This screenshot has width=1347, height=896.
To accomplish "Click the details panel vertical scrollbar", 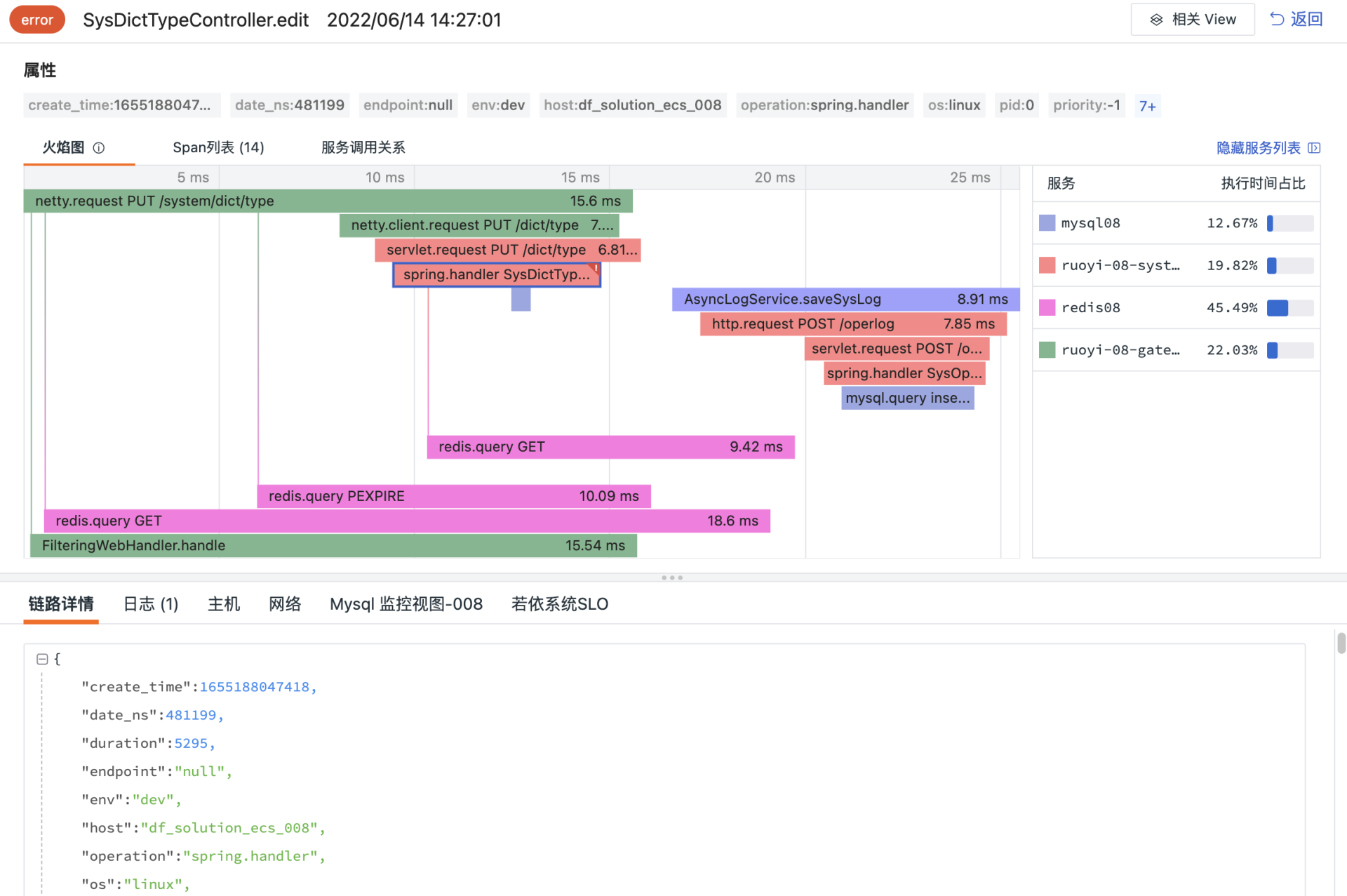I will (1341, 643).
